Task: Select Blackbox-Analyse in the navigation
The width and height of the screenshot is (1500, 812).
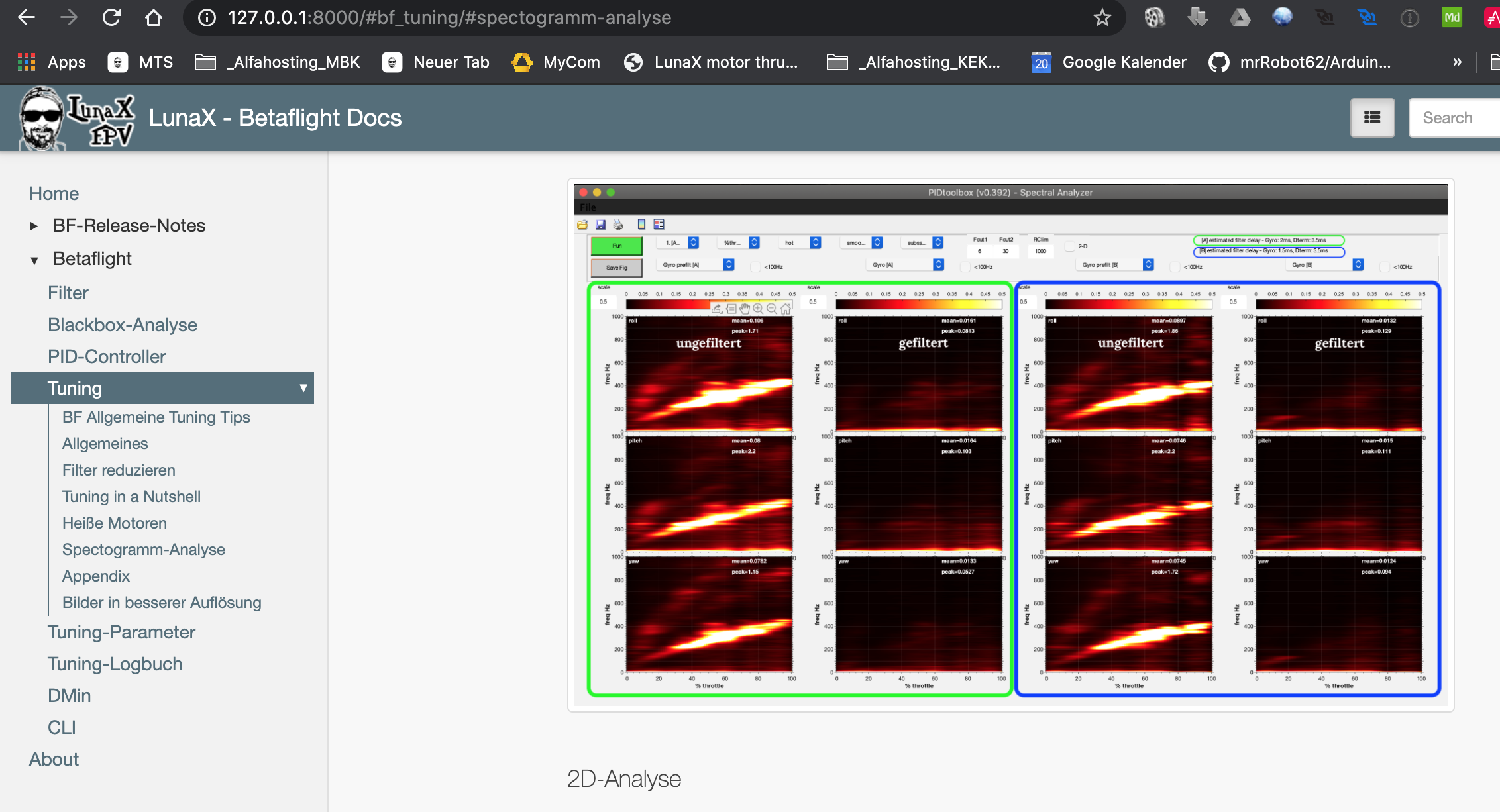Action: point(122,325)
